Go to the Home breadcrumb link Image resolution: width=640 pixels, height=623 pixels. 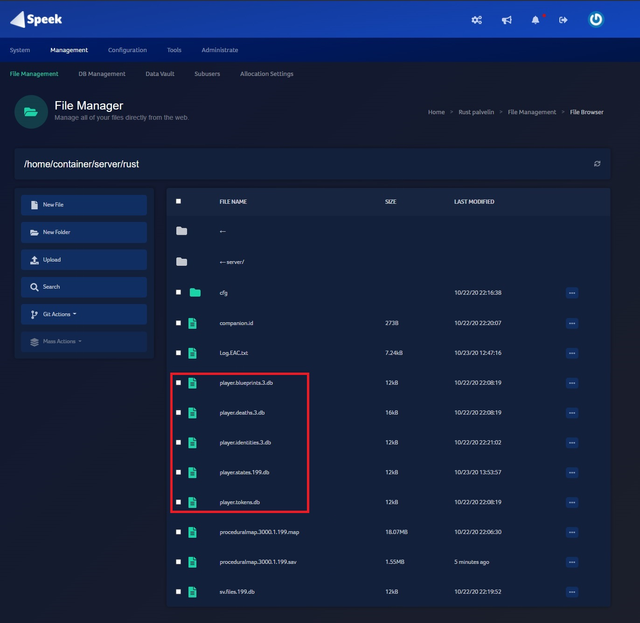point(436,112)
